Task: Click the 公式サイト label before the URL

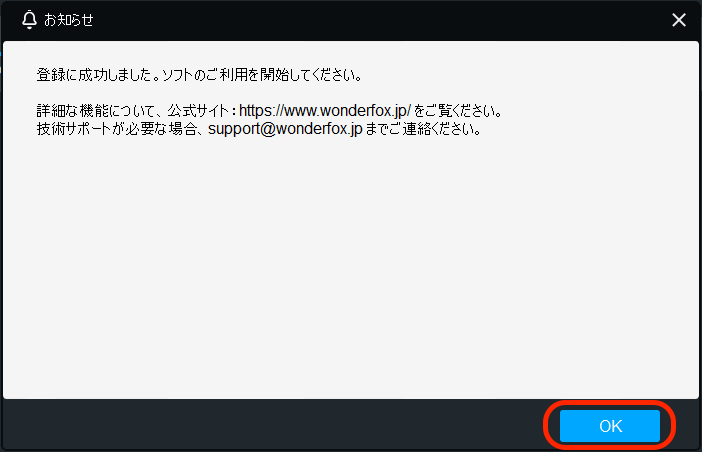Action: [x=198, y=111]
